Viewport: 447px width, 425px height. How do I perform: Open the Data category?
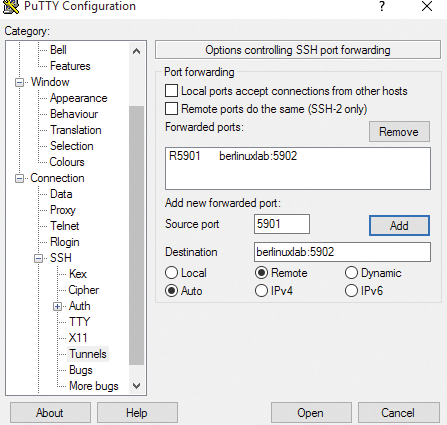click(61, 194)
